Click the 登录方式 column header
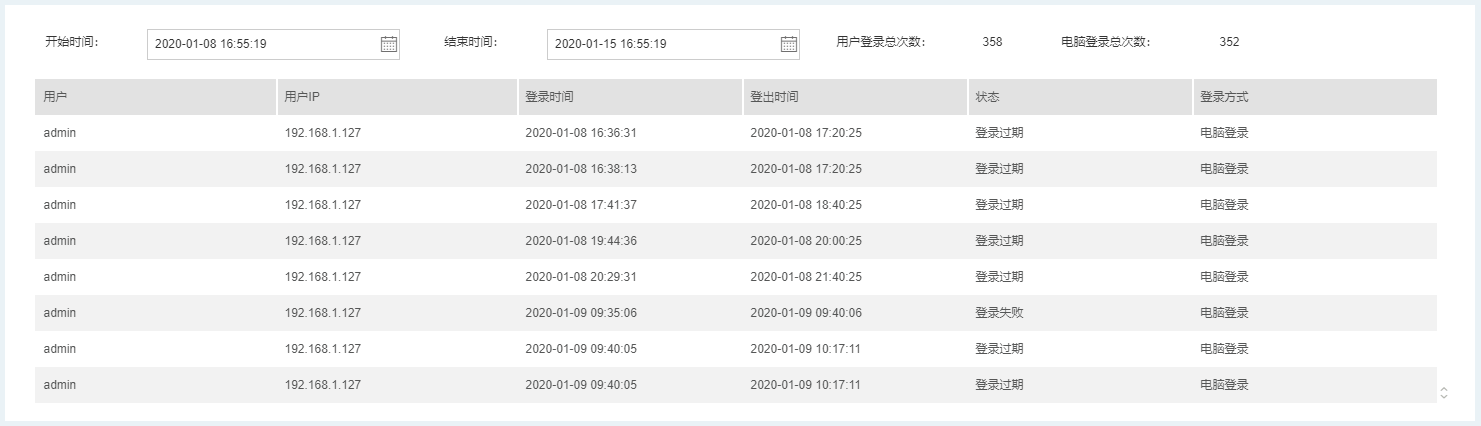This screenshot has height=426, width=1481. (1224, 97)
